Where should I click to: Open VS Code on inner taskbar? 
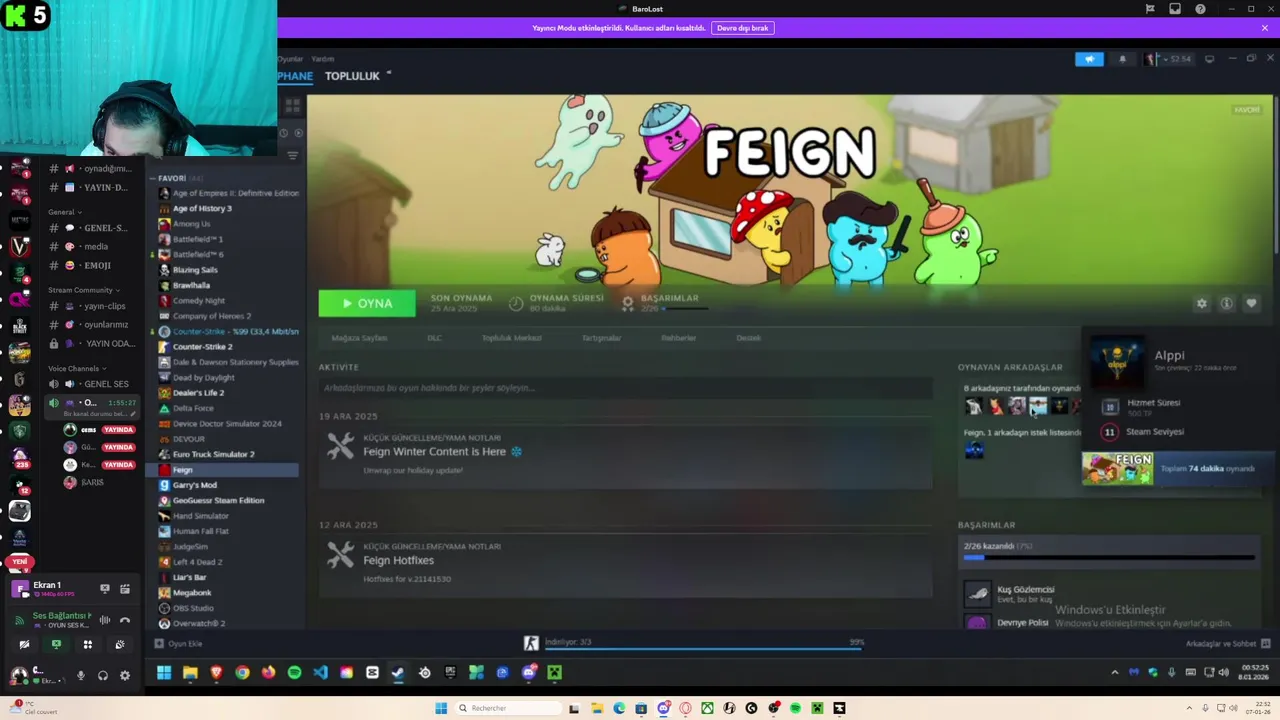click(320, 673)
